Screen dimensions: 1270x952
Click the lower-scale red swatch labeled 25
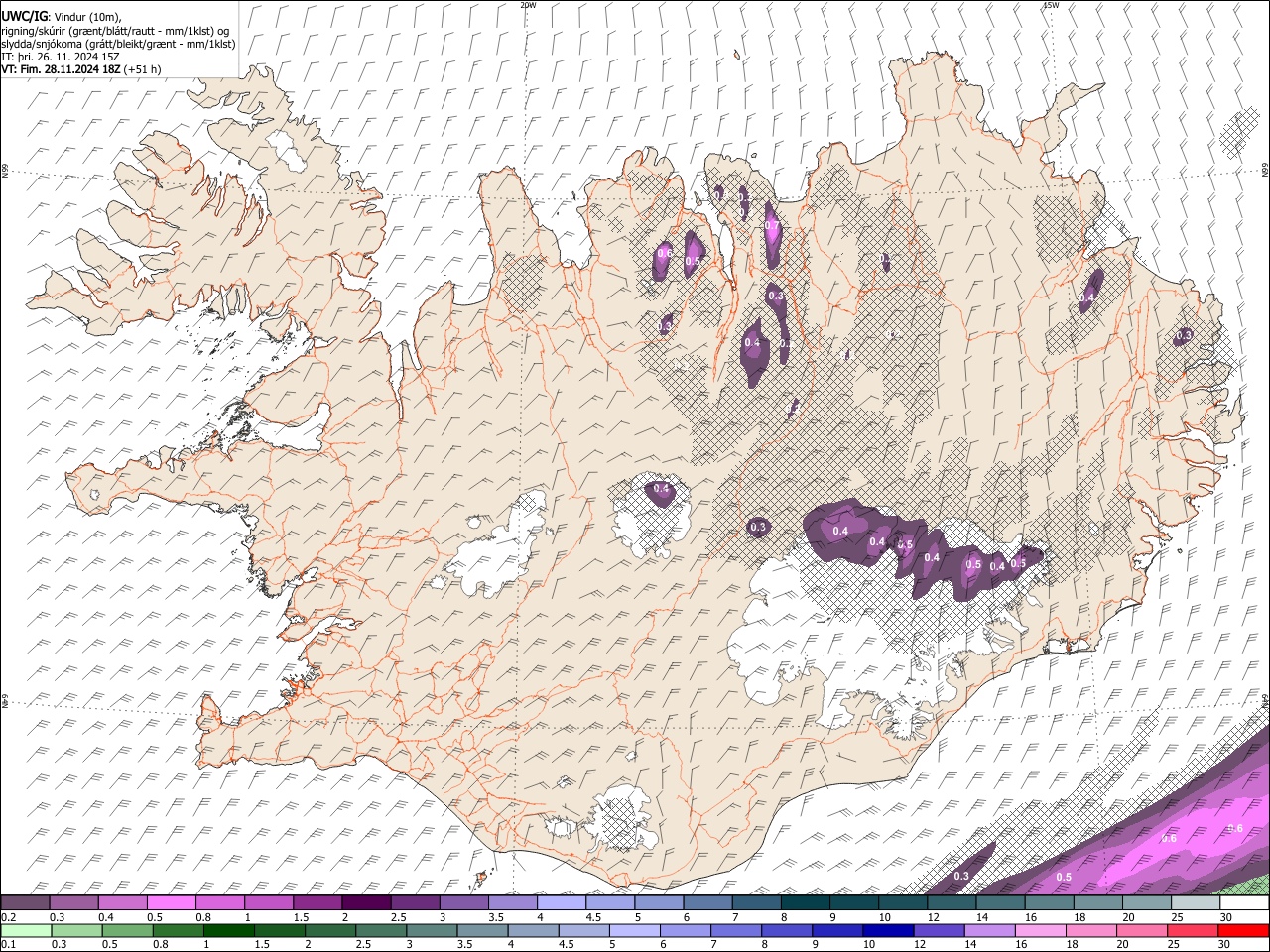pyautogui.click(x=1194, y=931)
